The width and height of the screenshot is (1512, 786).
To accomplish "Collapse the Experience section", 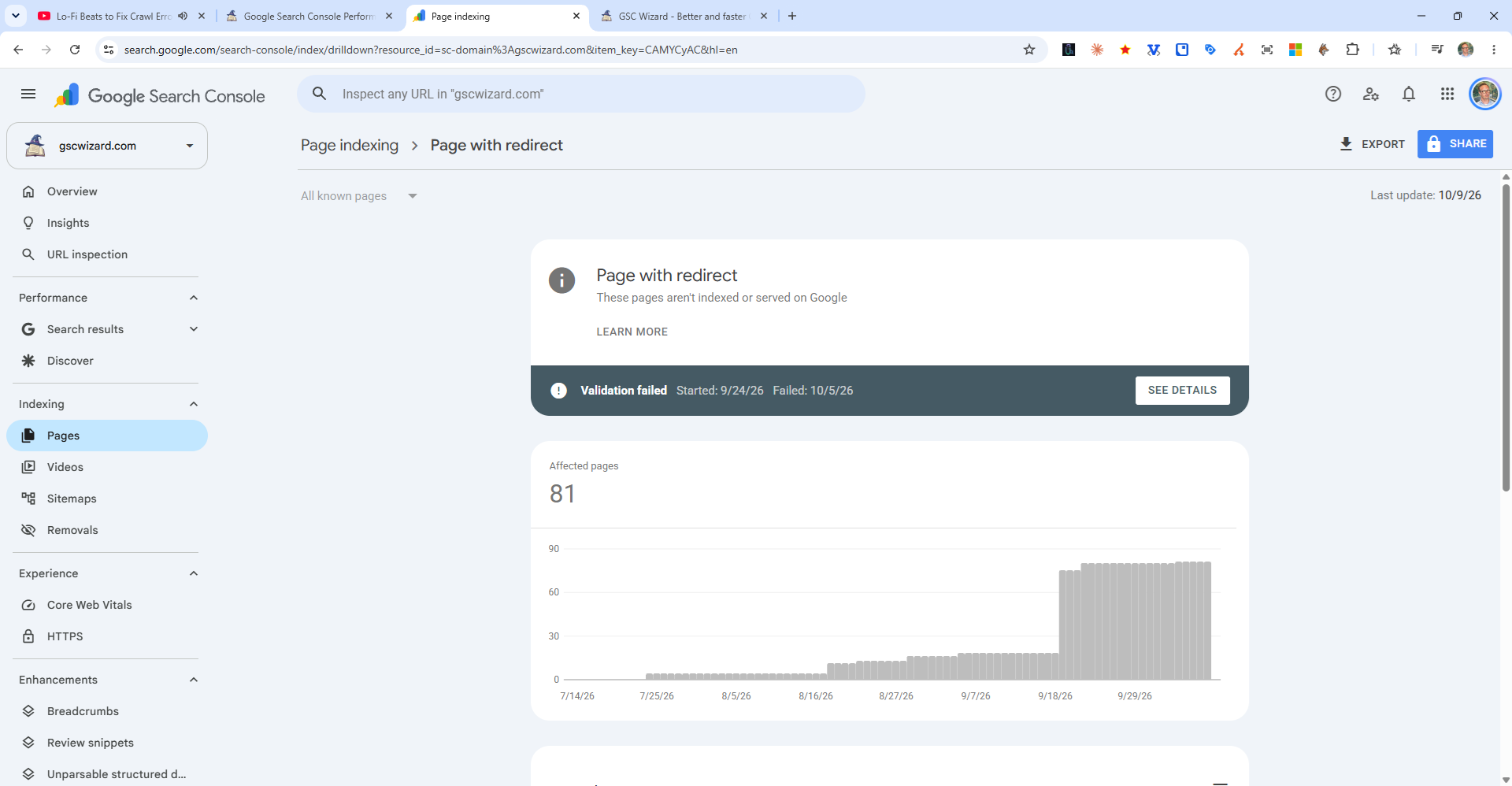I will point(194,573).
